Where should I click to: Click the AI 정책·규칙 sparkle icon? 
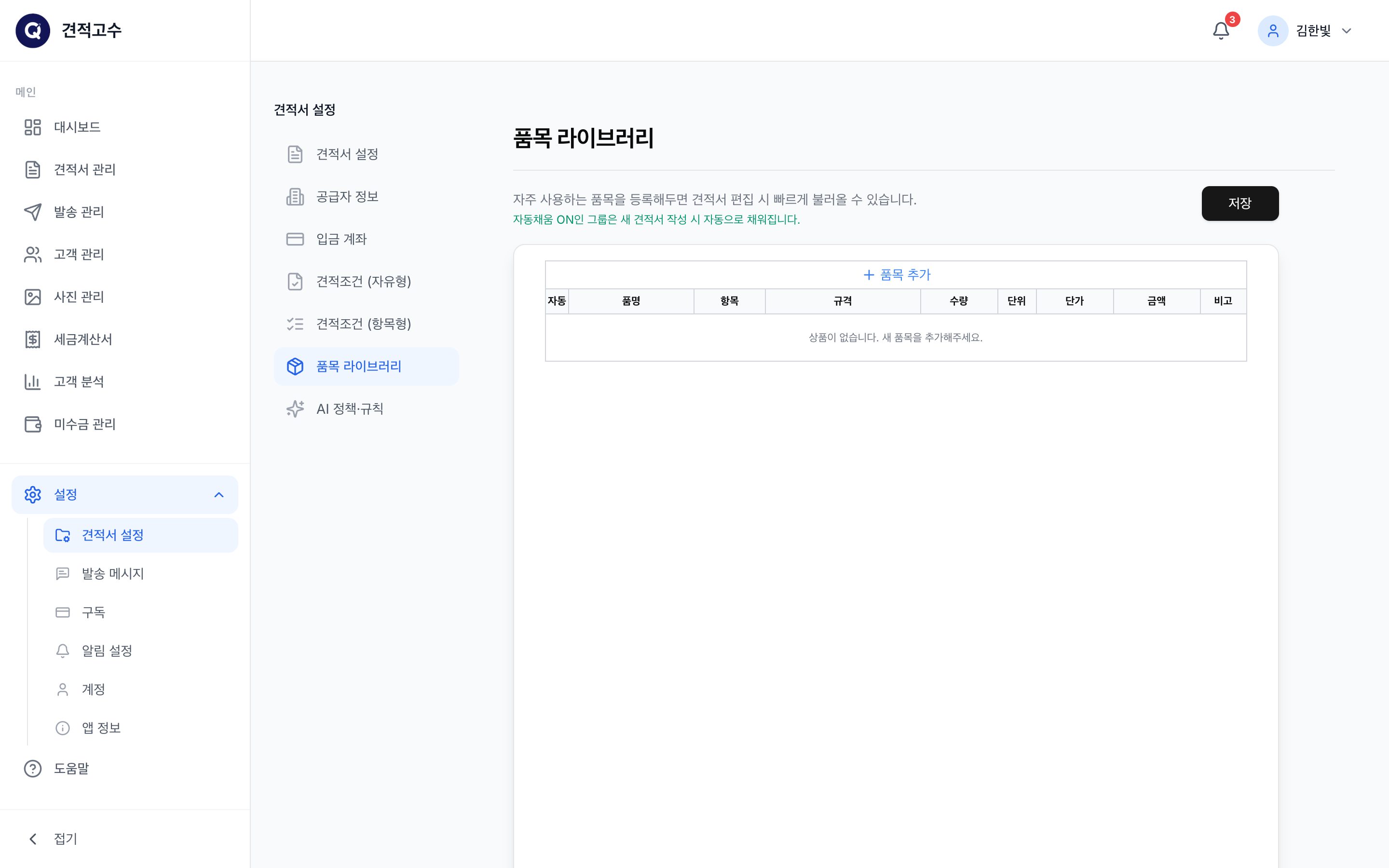pos(295,409)
